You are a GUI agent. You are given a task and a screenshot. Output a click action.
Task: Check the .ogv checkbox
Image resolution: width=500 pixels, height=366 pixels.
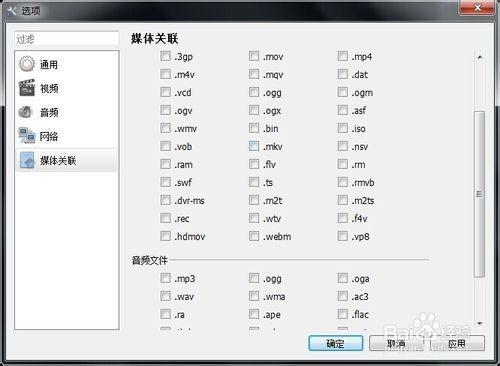point(165,110)
